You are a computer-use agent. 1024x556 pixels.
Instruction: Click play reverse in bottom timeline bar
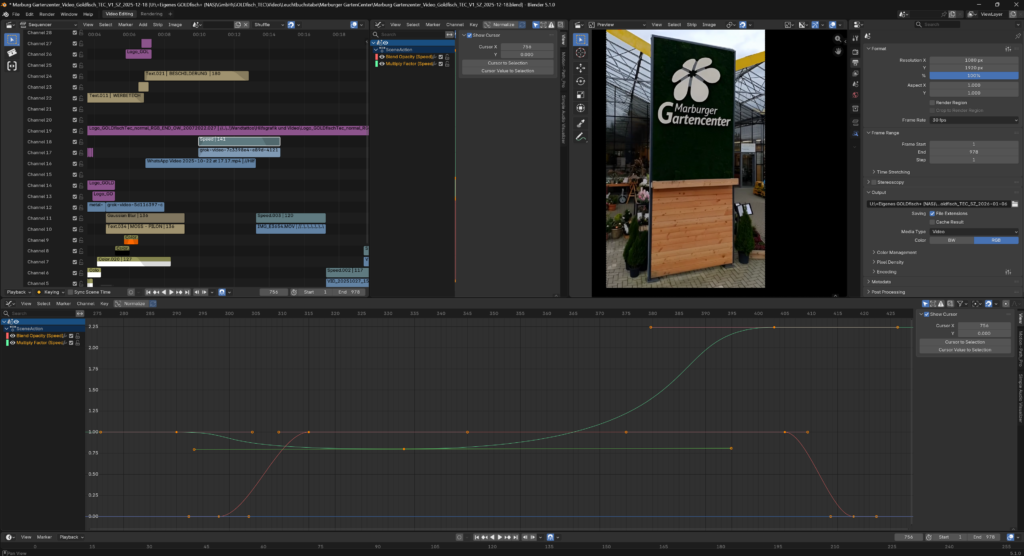tap(492, 537)
